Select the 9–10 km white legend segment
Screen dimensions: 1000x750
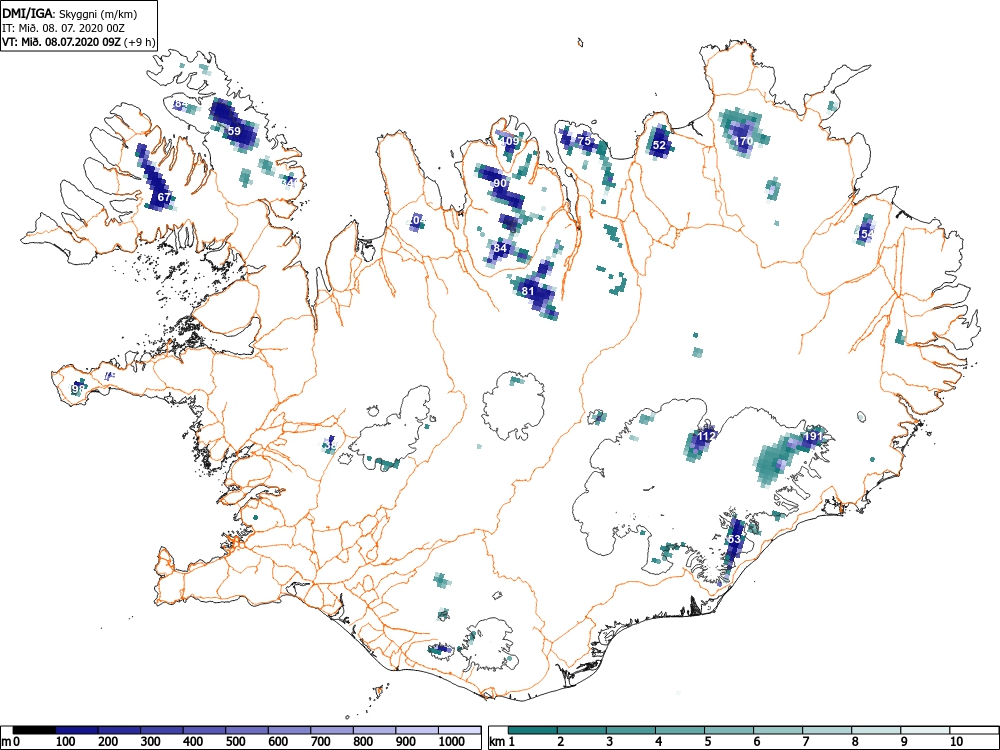[x=925, y=730]
